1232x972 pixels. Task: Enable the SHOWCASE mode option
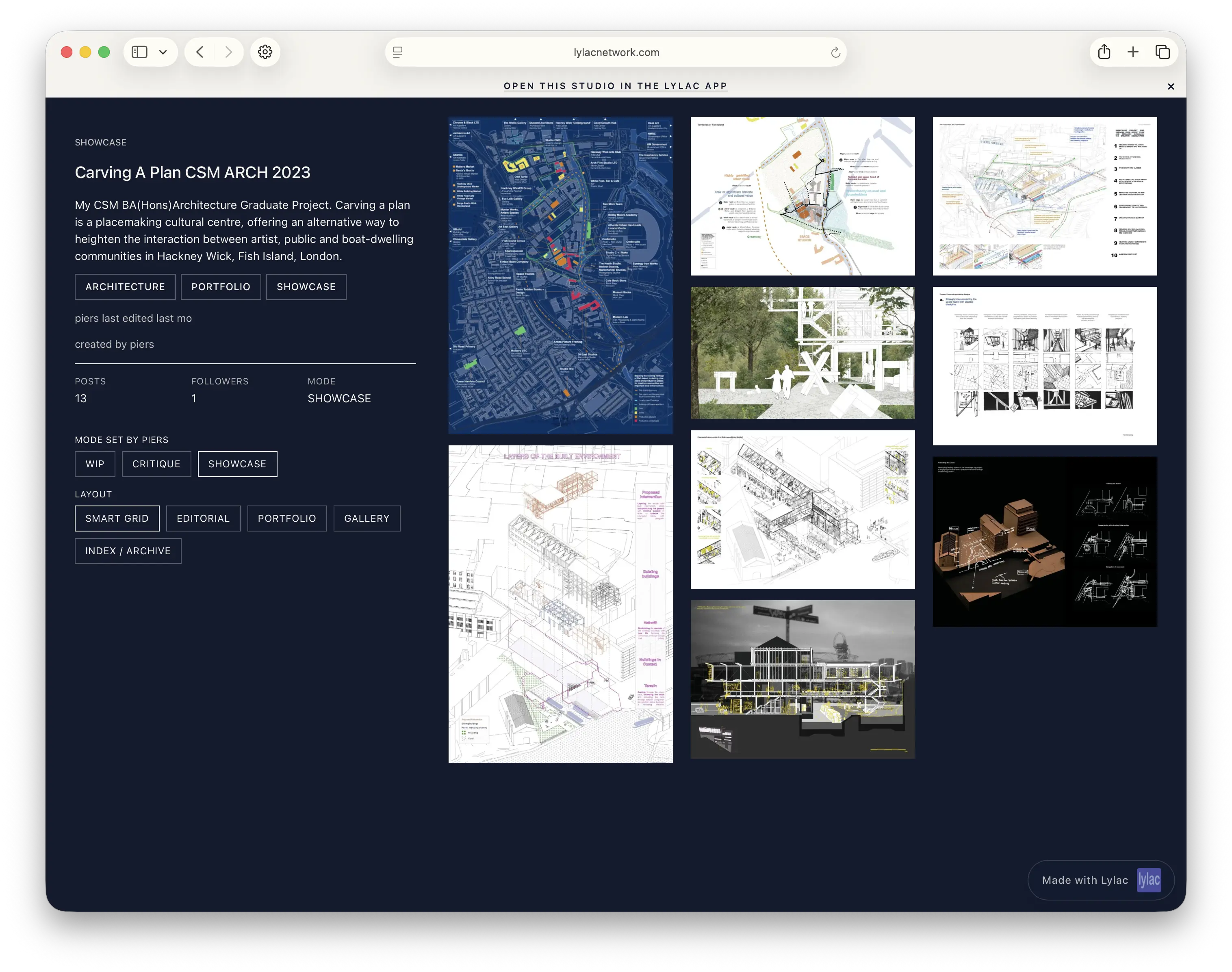237,464
